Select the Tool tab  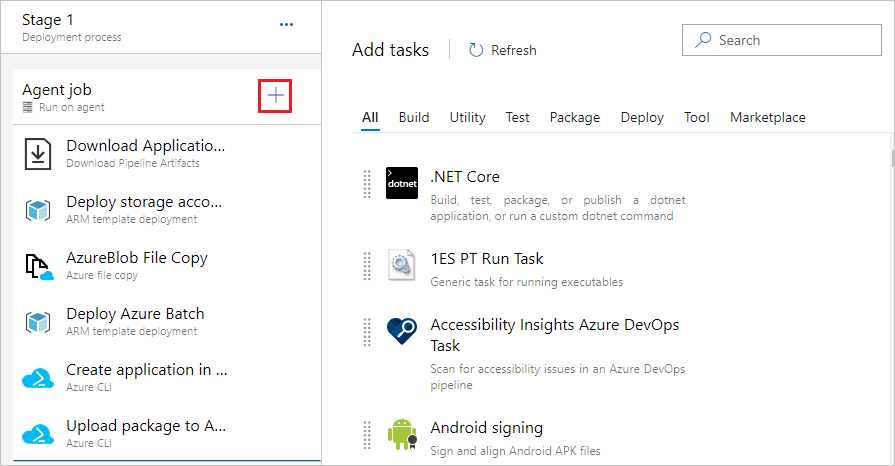(697, 118)
